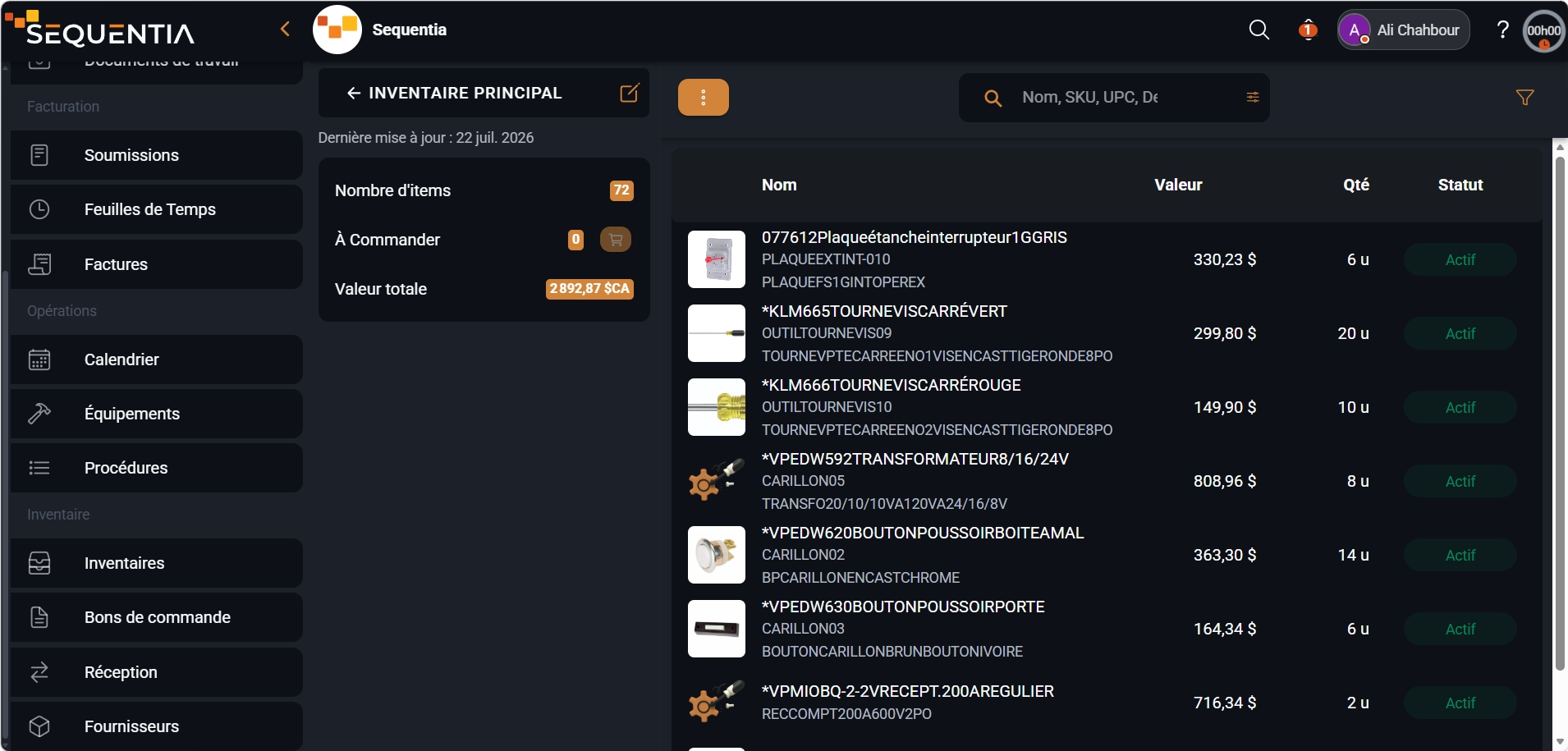The image size is (1568, 751).
Task: Open Bons de commande in the sidebar
Action: click(x=156, y=617)
